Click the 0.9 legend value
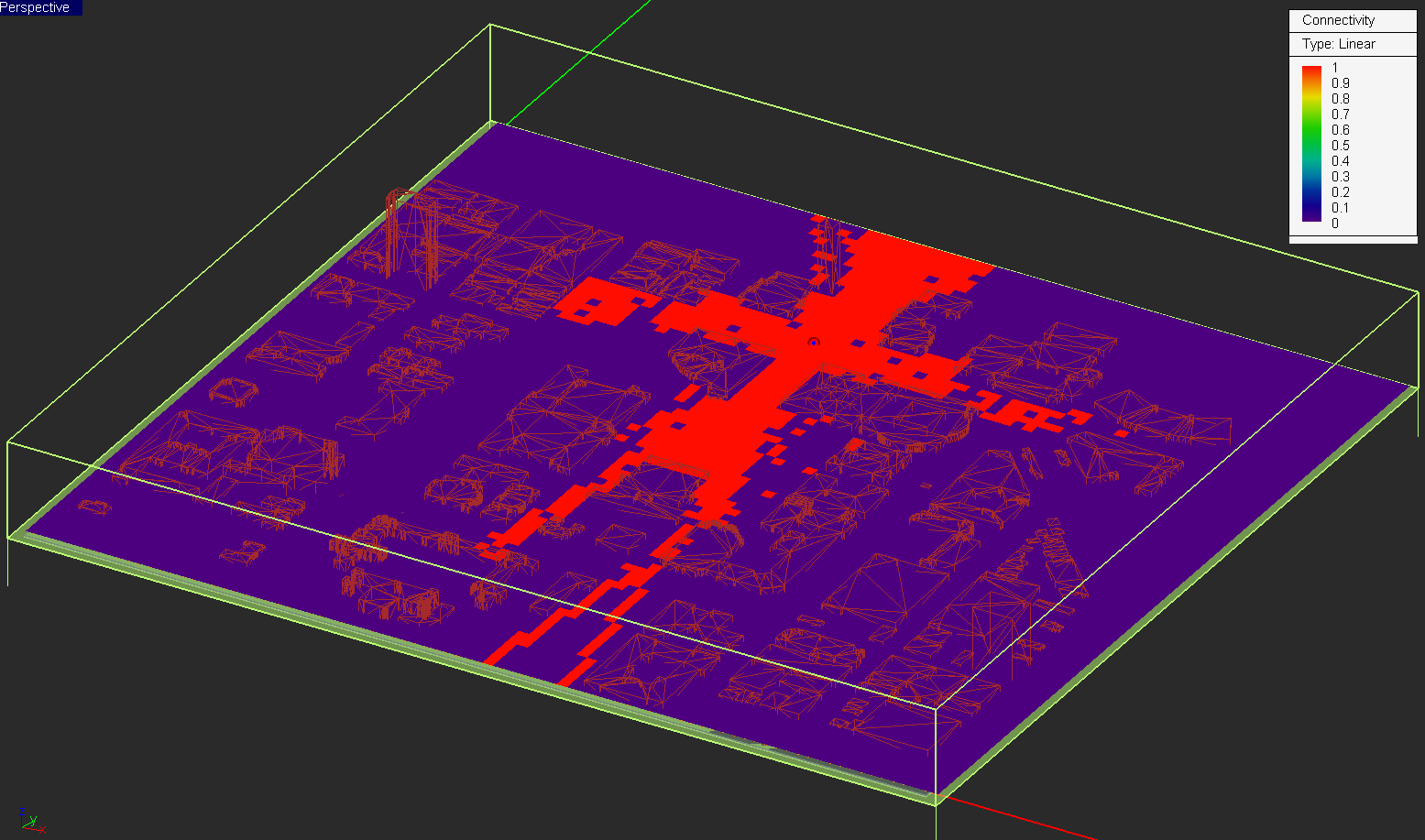This screenshot has height=840, width=1425. [x=1341, y=83]
